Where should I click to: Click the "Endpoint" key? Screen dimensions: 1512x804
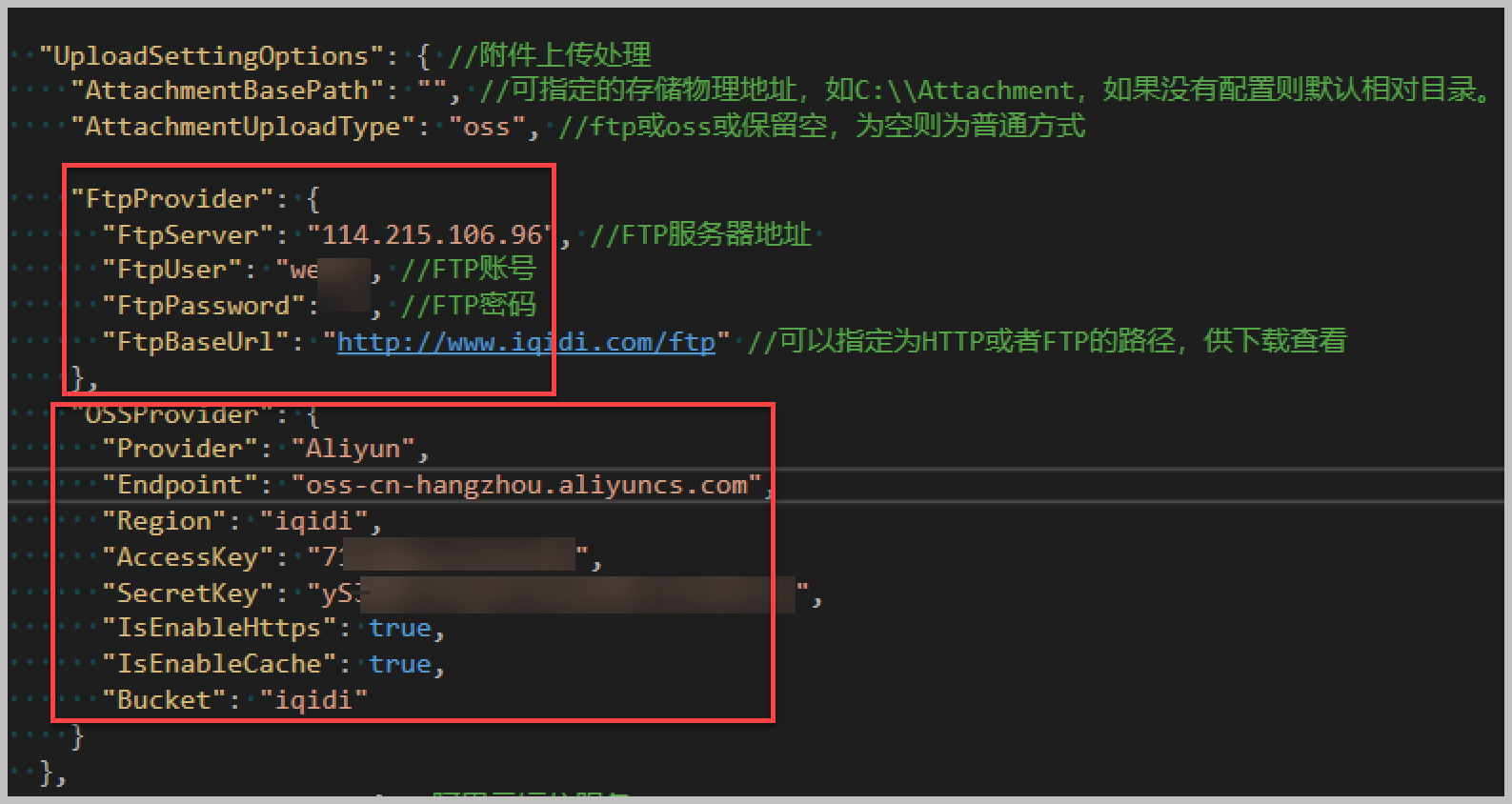179,485
